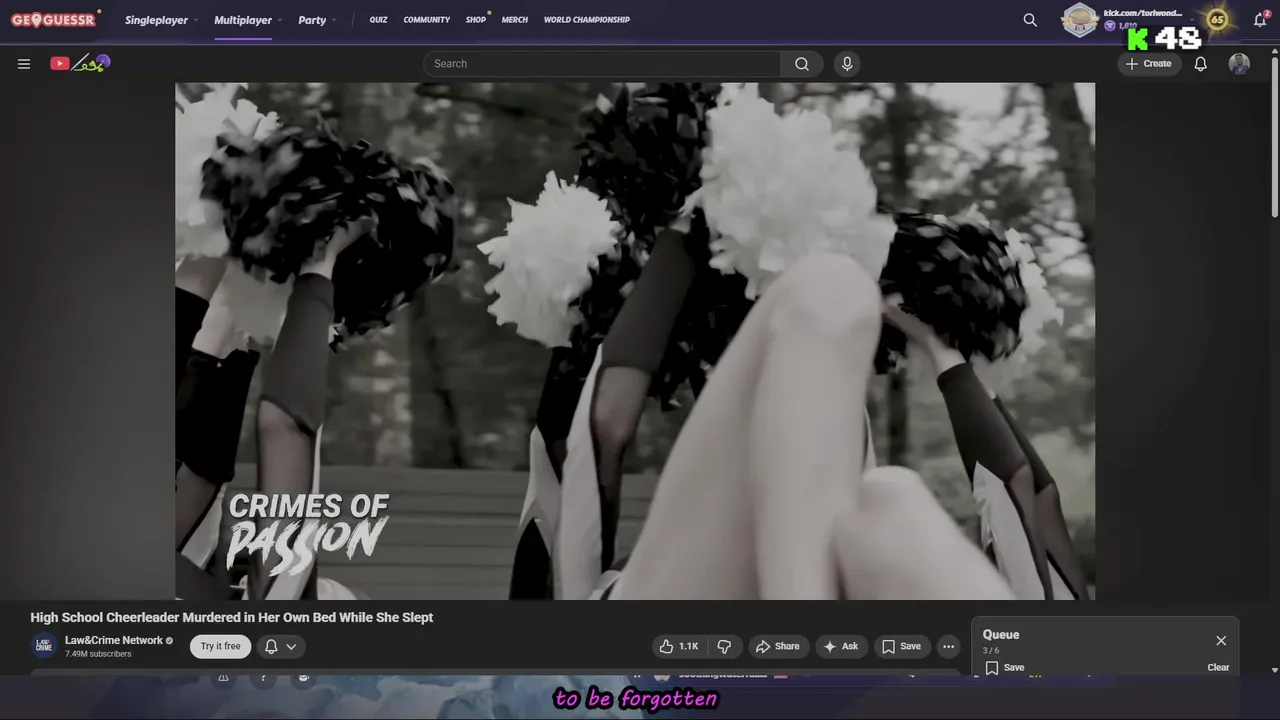The height and width of the screenshot is (720, 1280).
Task: Clear the queue
Action: pos(1218,667)
